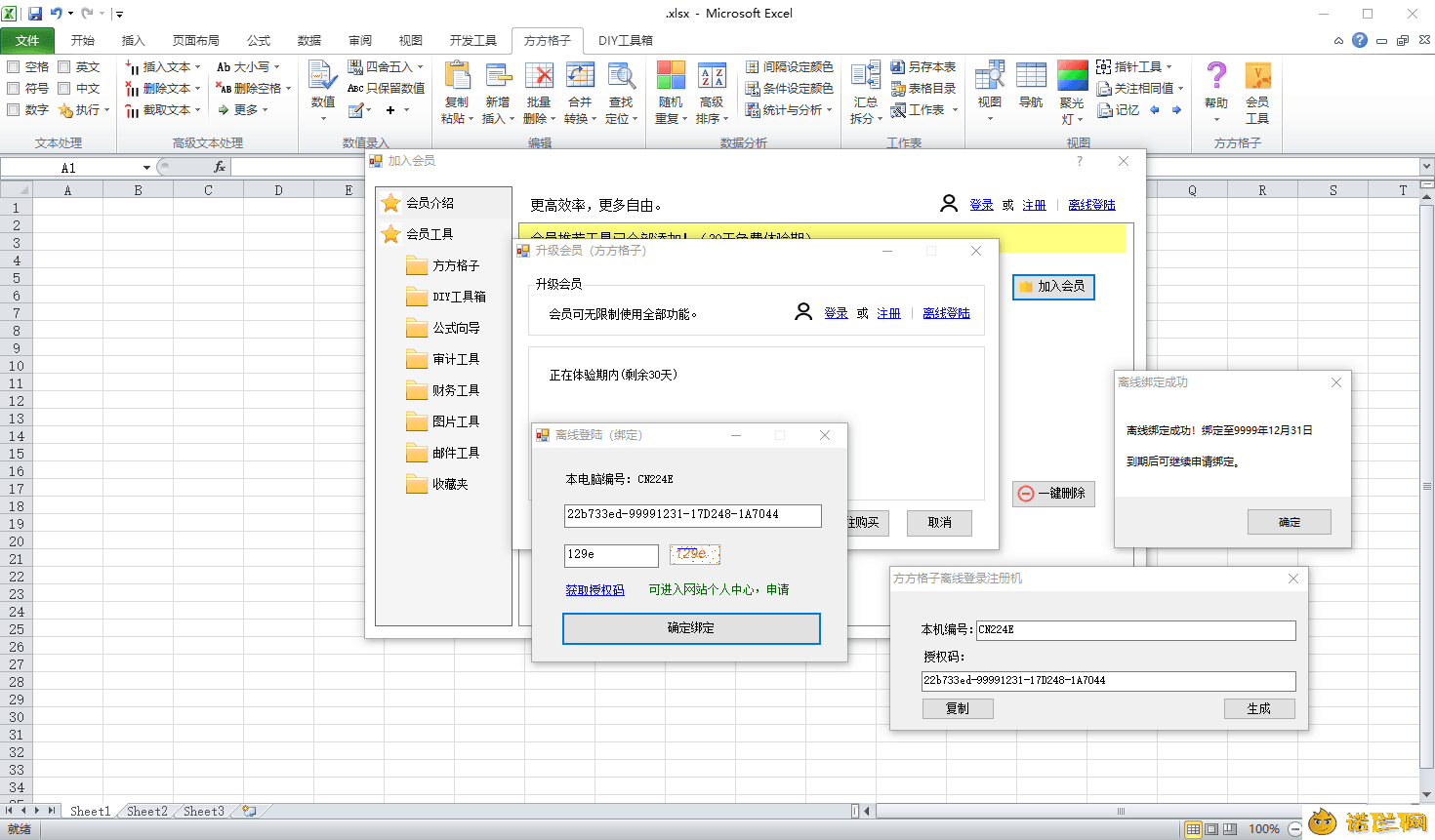This screenshot has width=1435, height=840.
Task: Toggle the 英文 checkbox
Action: (x=64, y=67)
